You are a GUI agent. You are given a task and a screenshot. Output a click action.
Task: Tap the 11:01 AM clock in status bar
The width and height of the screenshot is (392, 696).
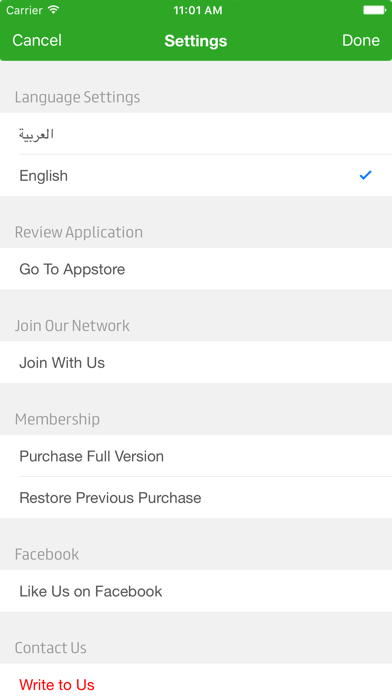pos(198,10)
